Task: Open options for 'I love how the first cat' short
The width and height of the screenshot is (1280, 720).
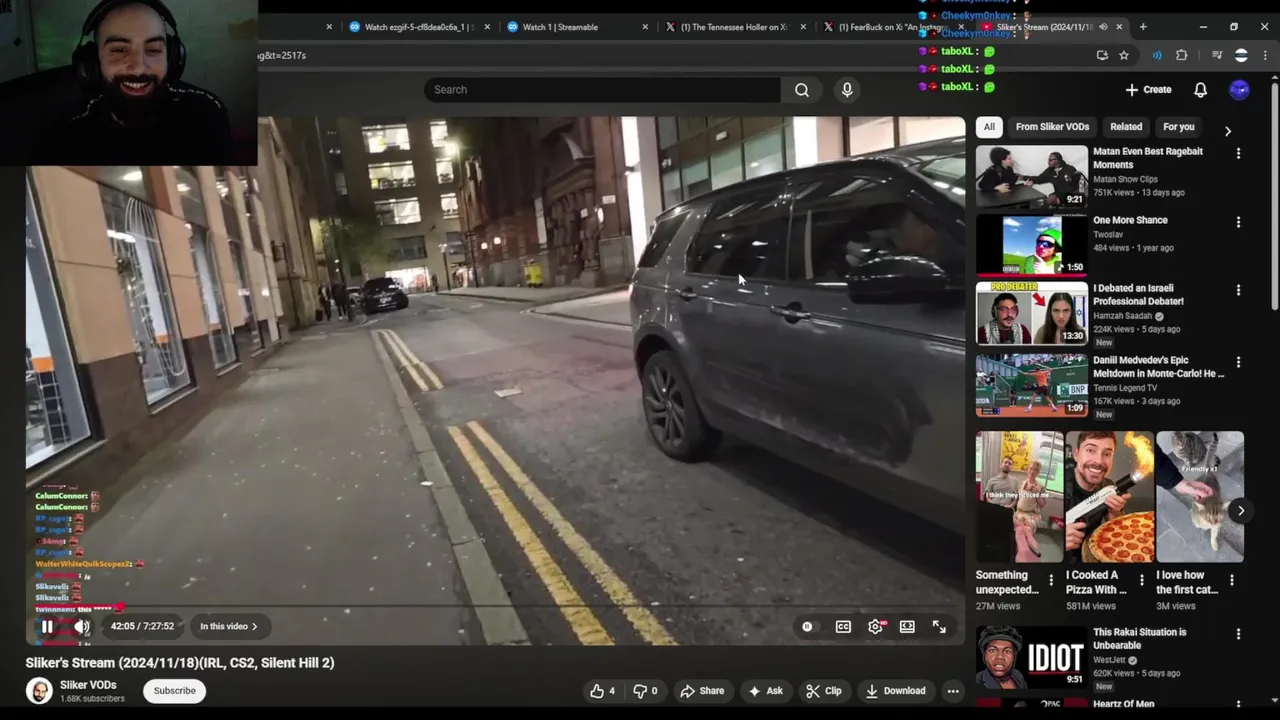Action: [x=1231, y=580]
